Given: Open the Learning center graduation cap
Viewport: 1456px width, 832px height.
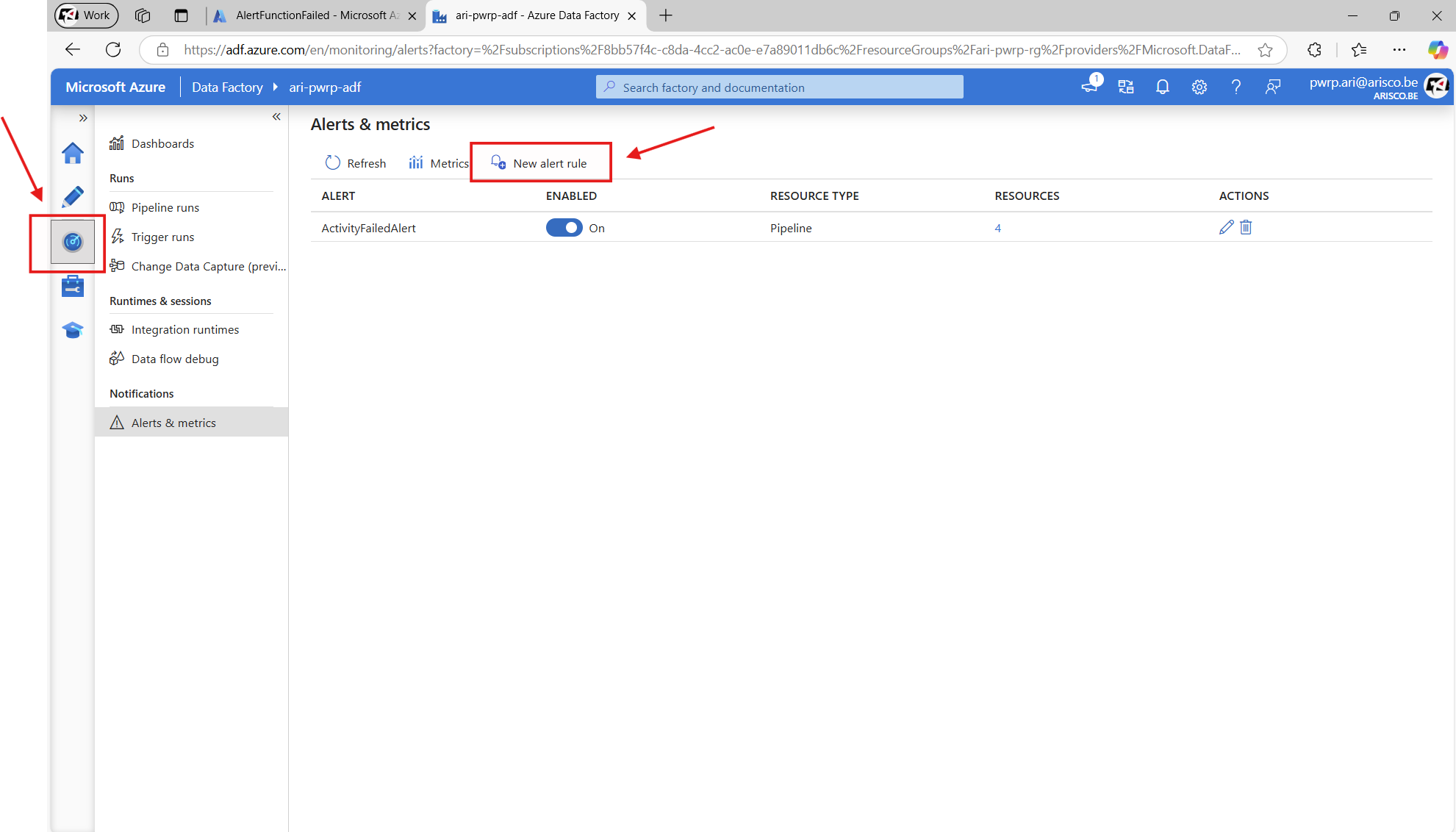Looking at the screenshot, I should [72, 330].
